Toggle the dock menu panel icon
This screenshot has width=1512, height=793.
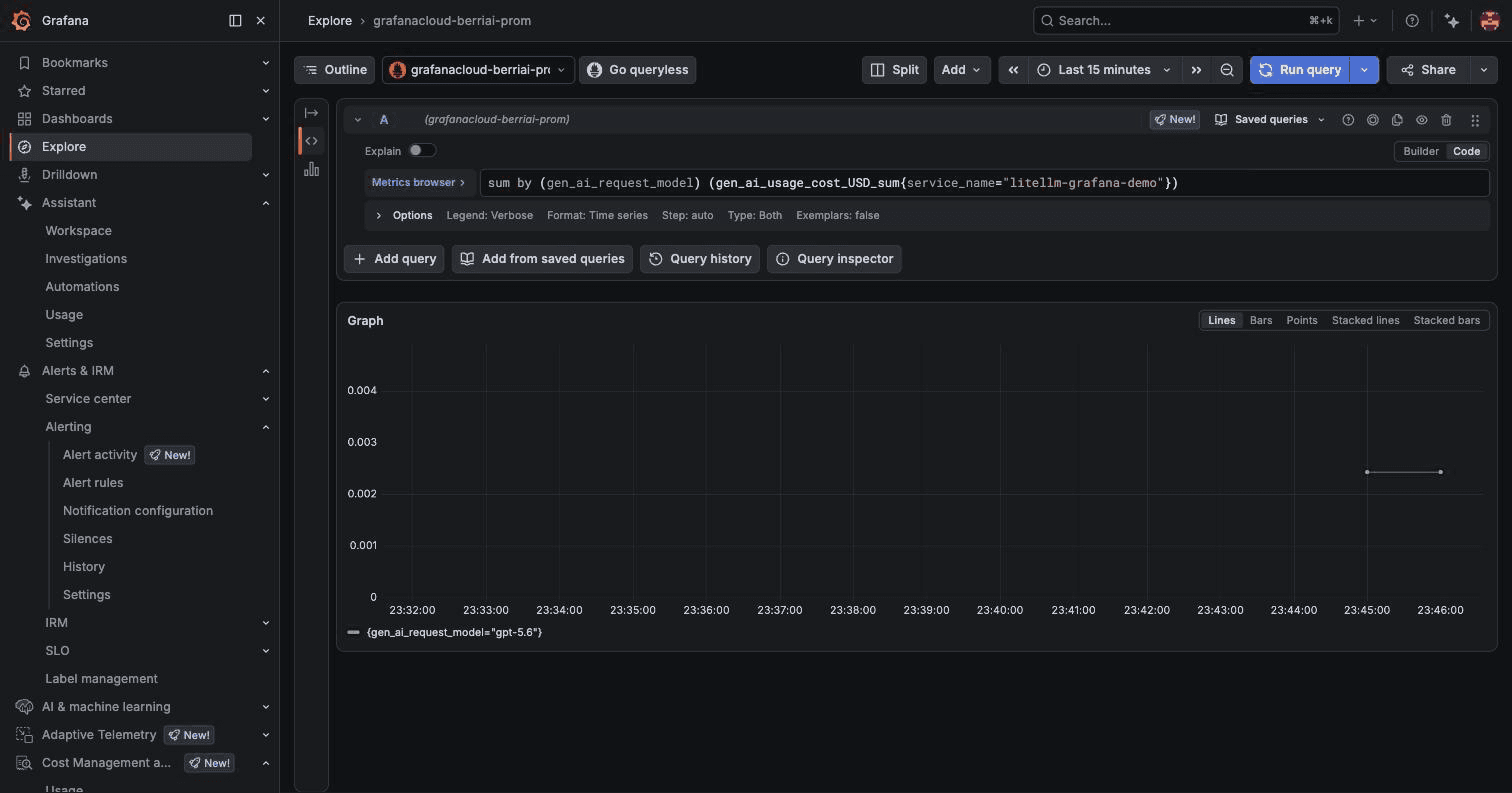pos(235,20)
